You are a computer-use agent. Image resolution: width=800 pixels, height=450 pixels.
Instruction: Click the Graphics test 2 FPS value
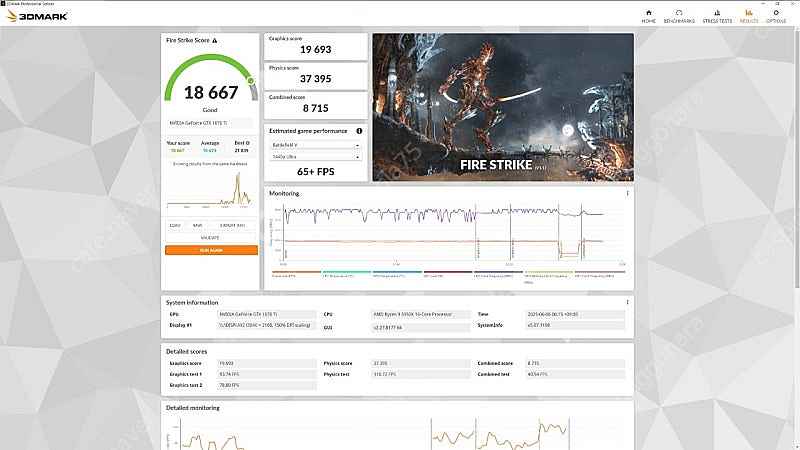click(x=266, y=385)
